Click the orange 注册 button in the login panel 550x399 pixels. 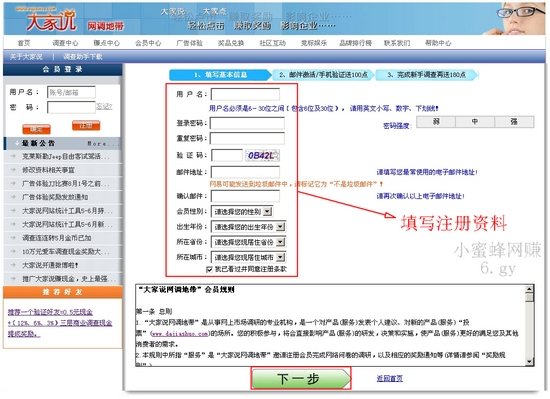click(x=86, y=126)
